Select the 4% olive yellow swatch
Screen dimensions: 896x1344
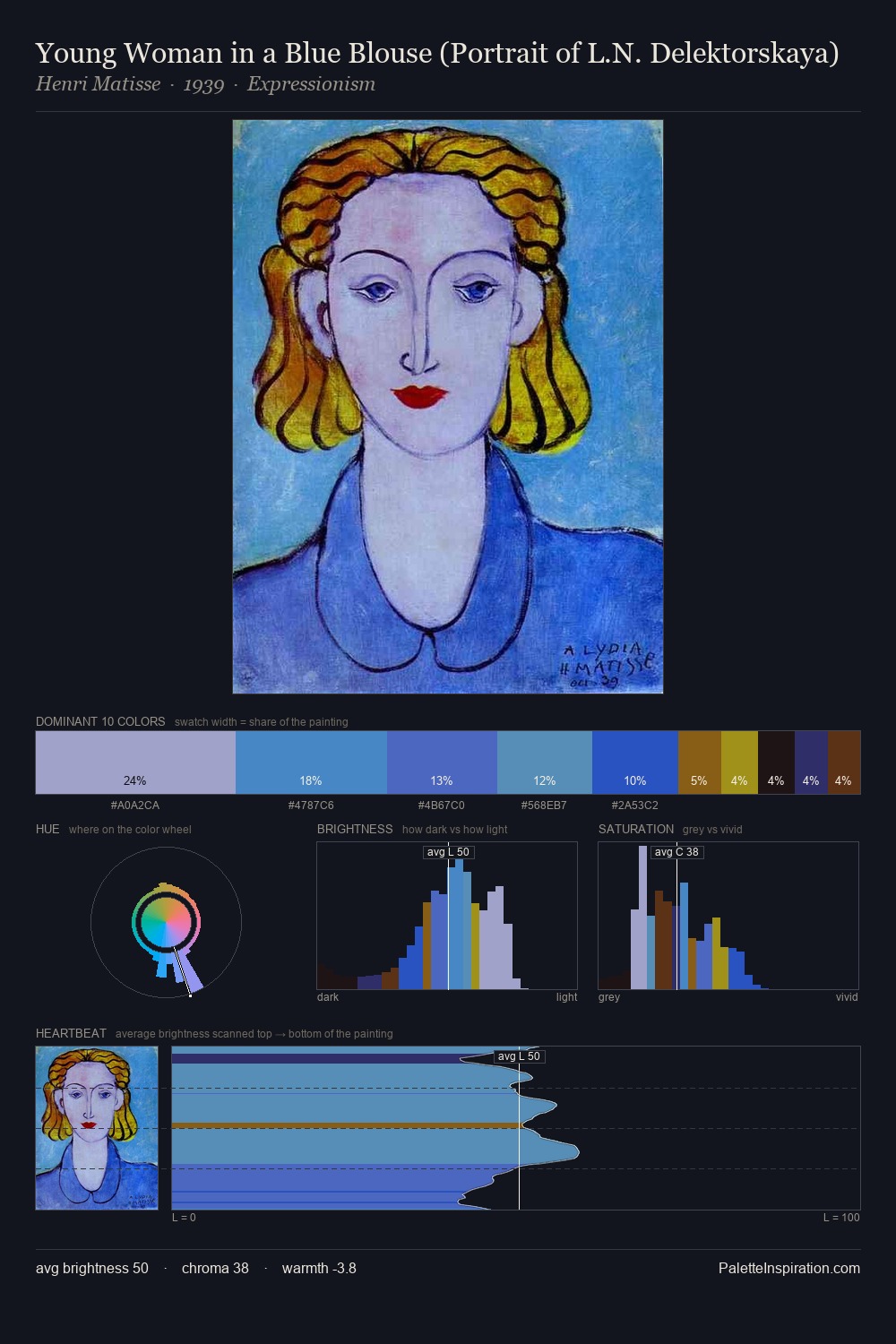(x=739, y=762)
